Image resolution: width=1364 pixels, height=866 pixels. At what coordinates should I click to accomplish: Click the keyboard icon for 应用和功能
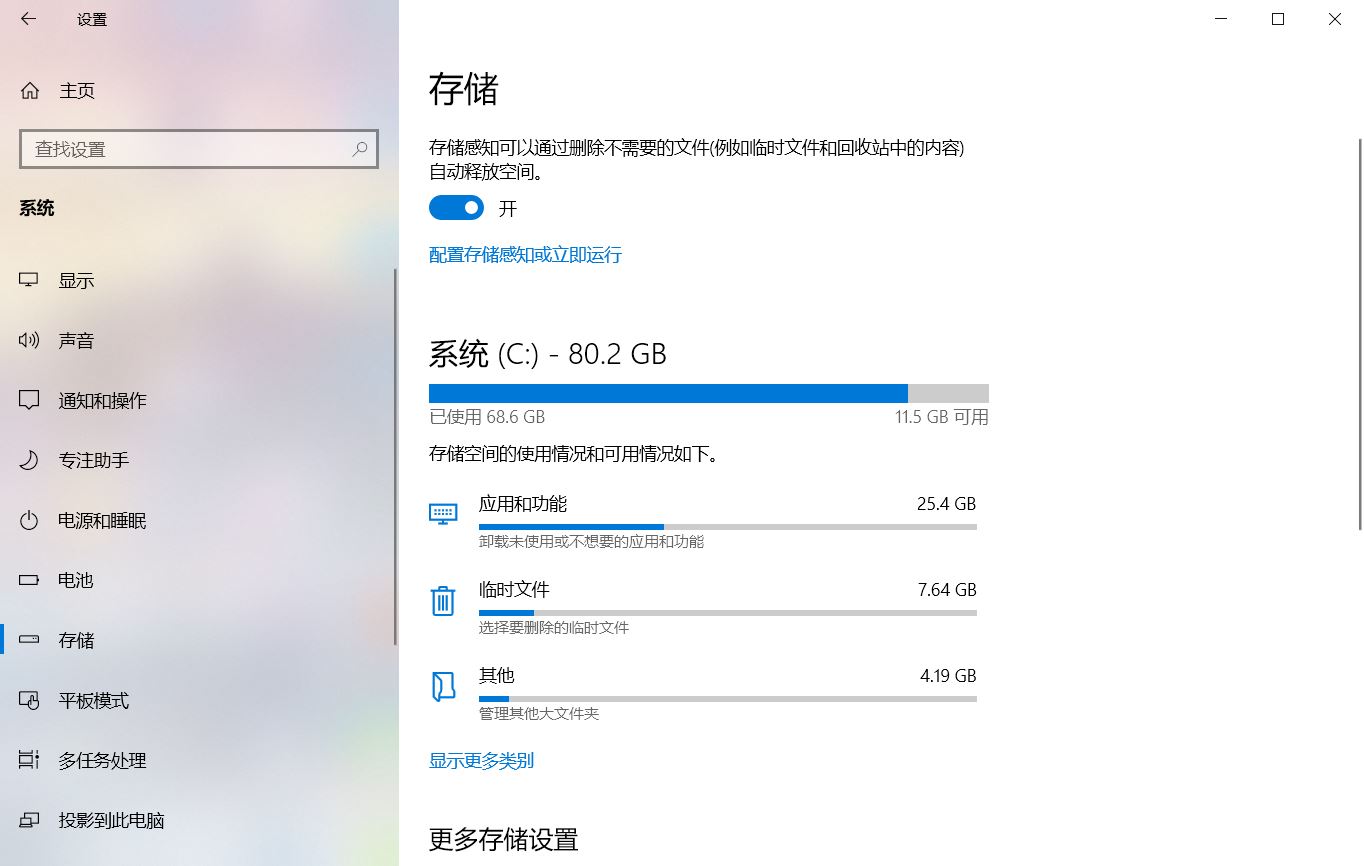pos(443,513)
